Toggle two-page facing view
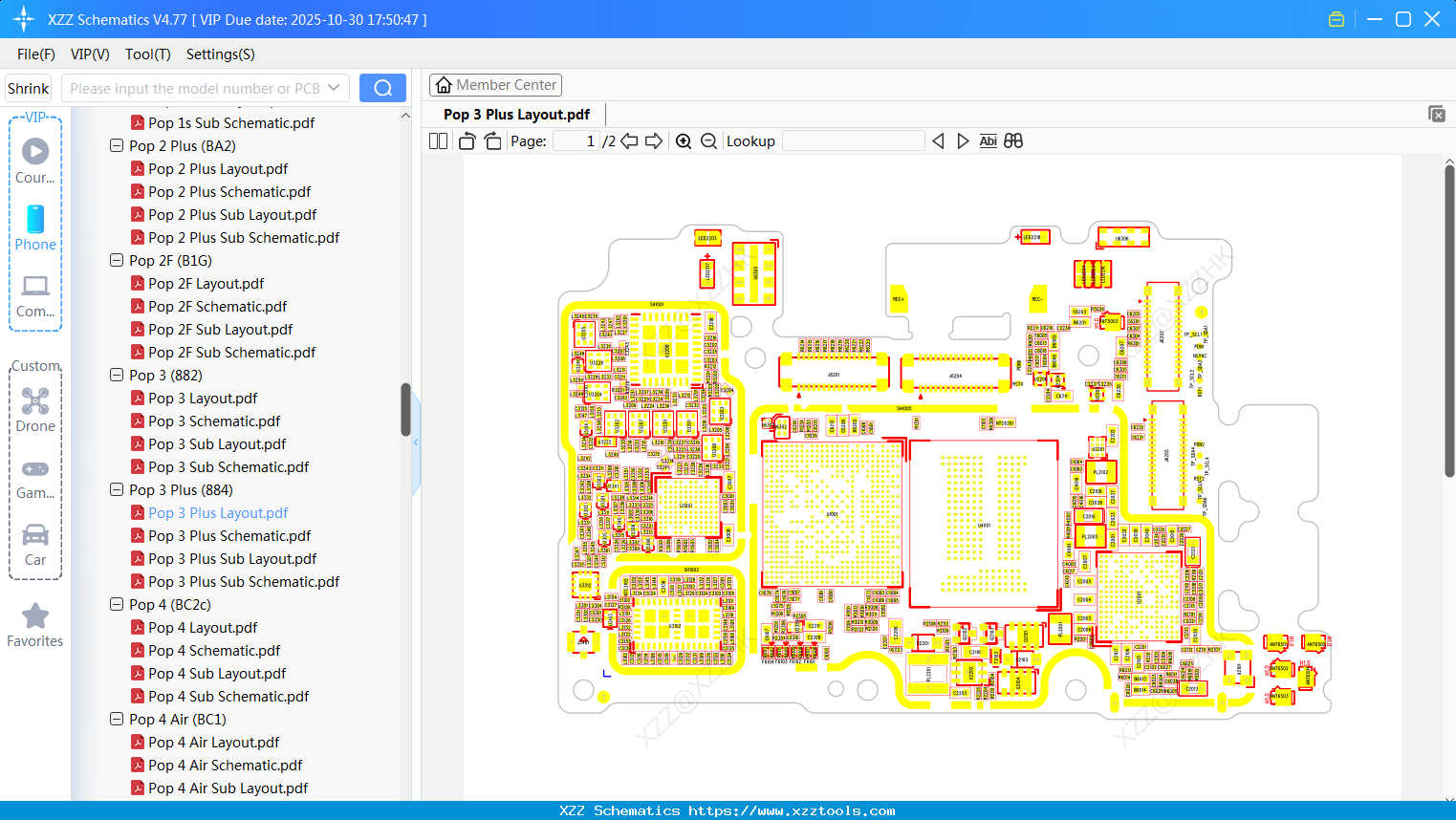This screenshot has height=820, width=1456. (x=437, y=140)
